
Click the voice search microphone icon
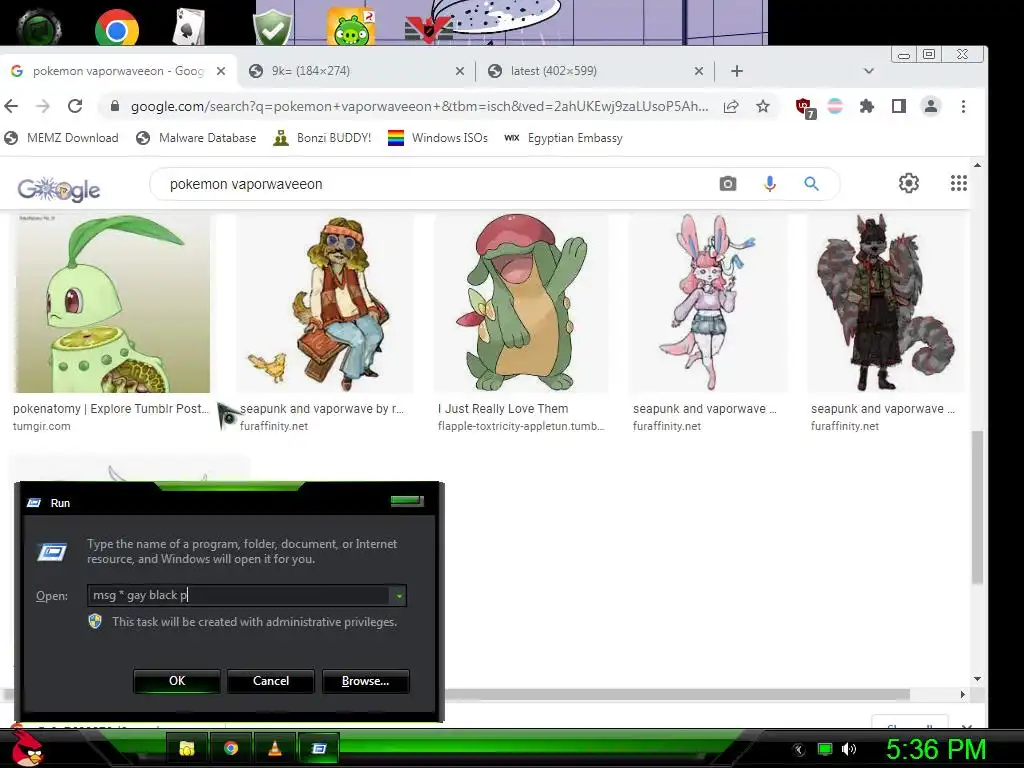(770, 184)
